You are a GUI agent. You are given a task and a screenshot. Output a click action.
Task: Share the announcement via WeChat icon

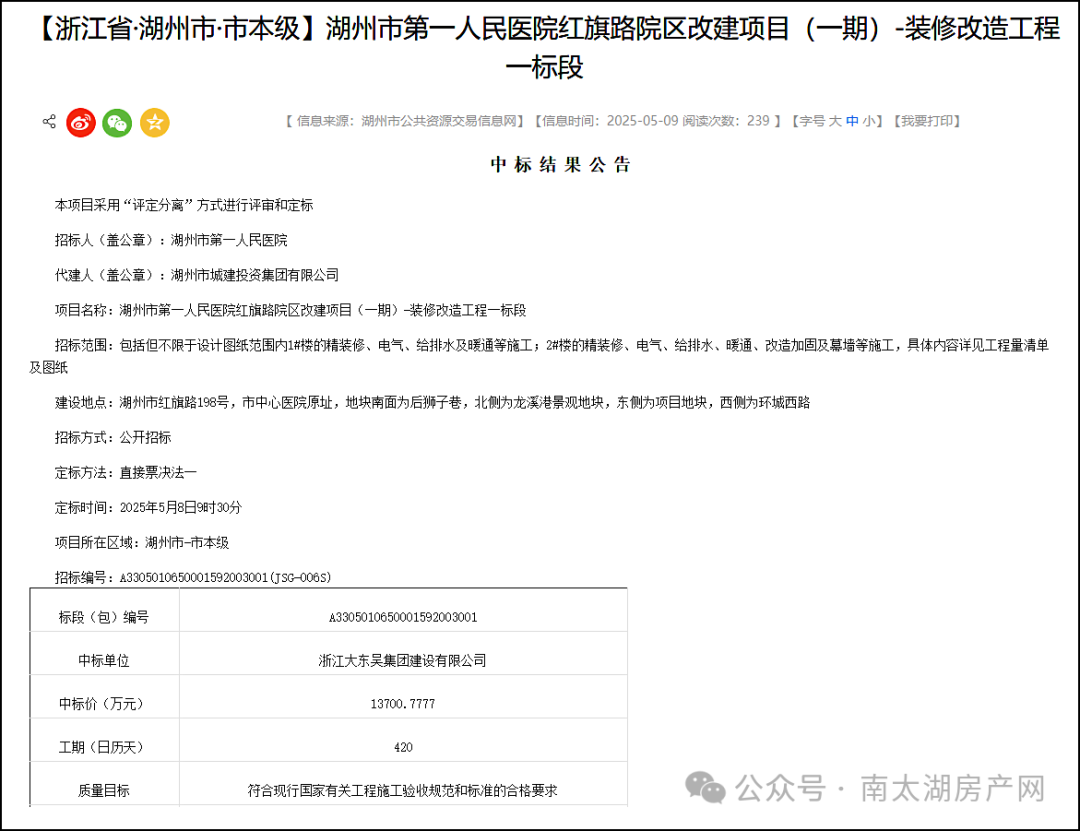point(117,122)
